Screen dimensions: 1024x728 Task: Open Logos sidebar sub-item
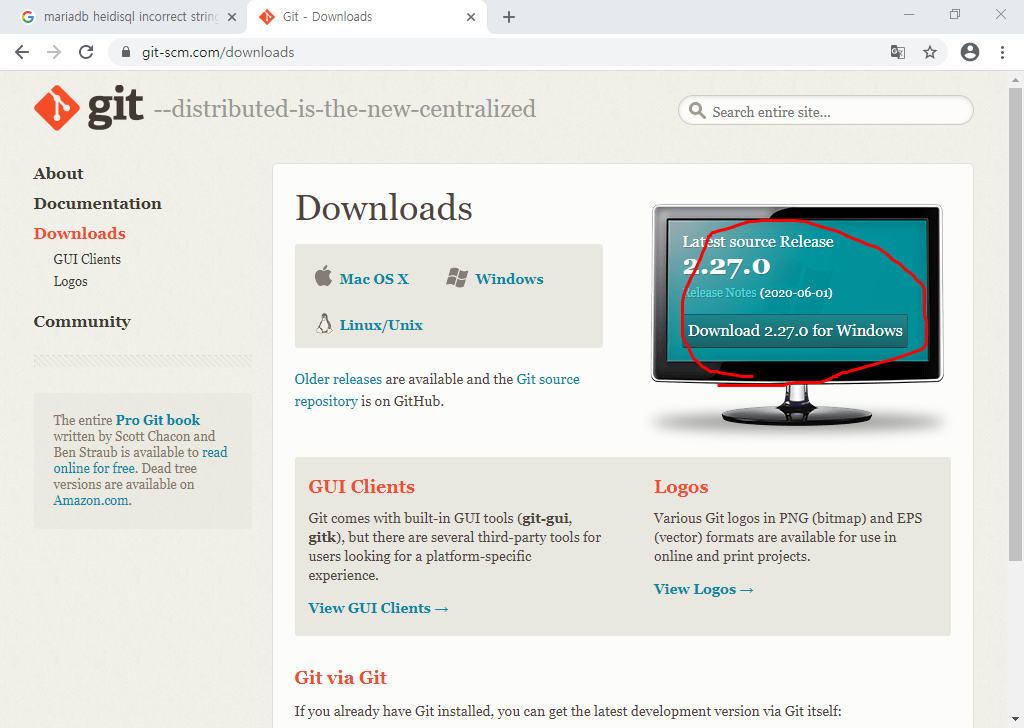coord(71,281)
